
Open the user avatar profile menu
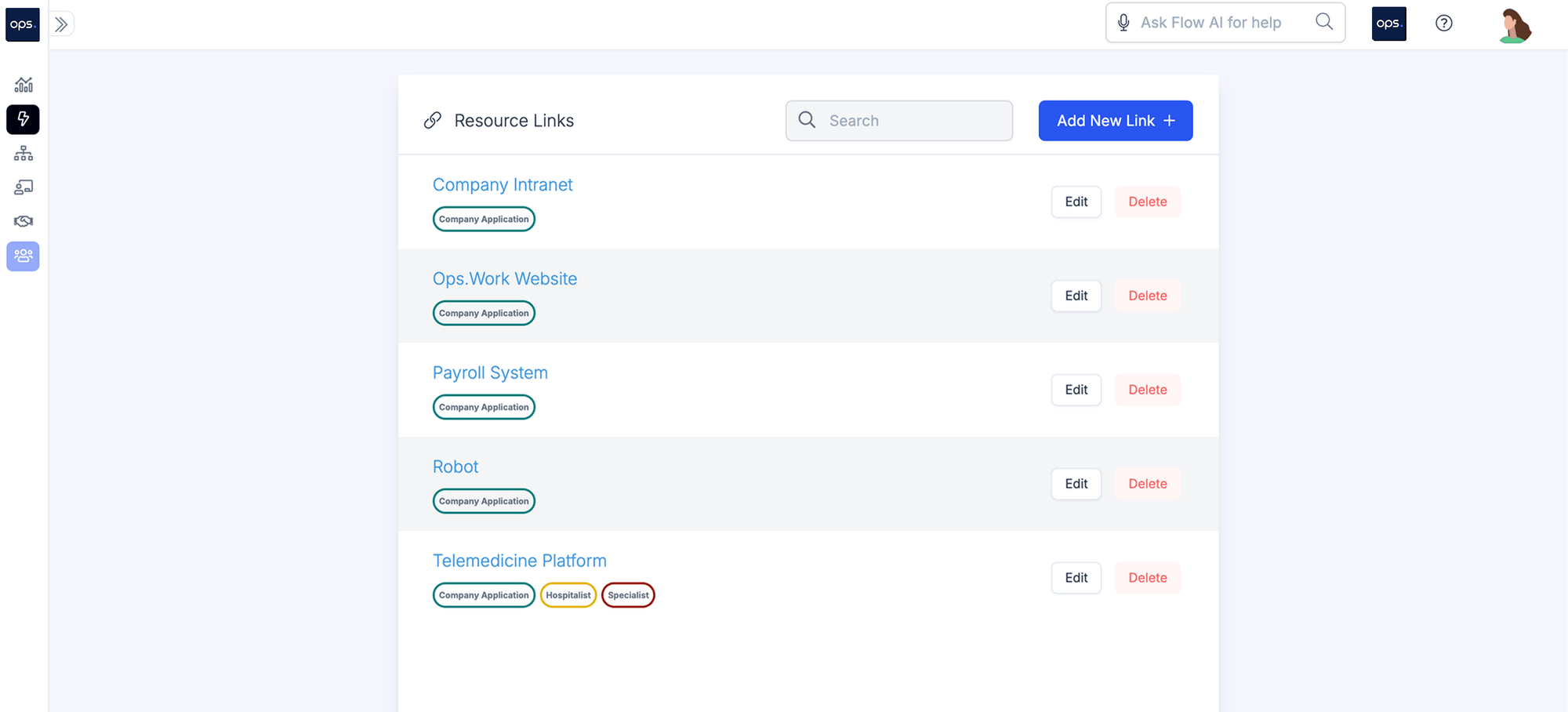point(1515,24)
